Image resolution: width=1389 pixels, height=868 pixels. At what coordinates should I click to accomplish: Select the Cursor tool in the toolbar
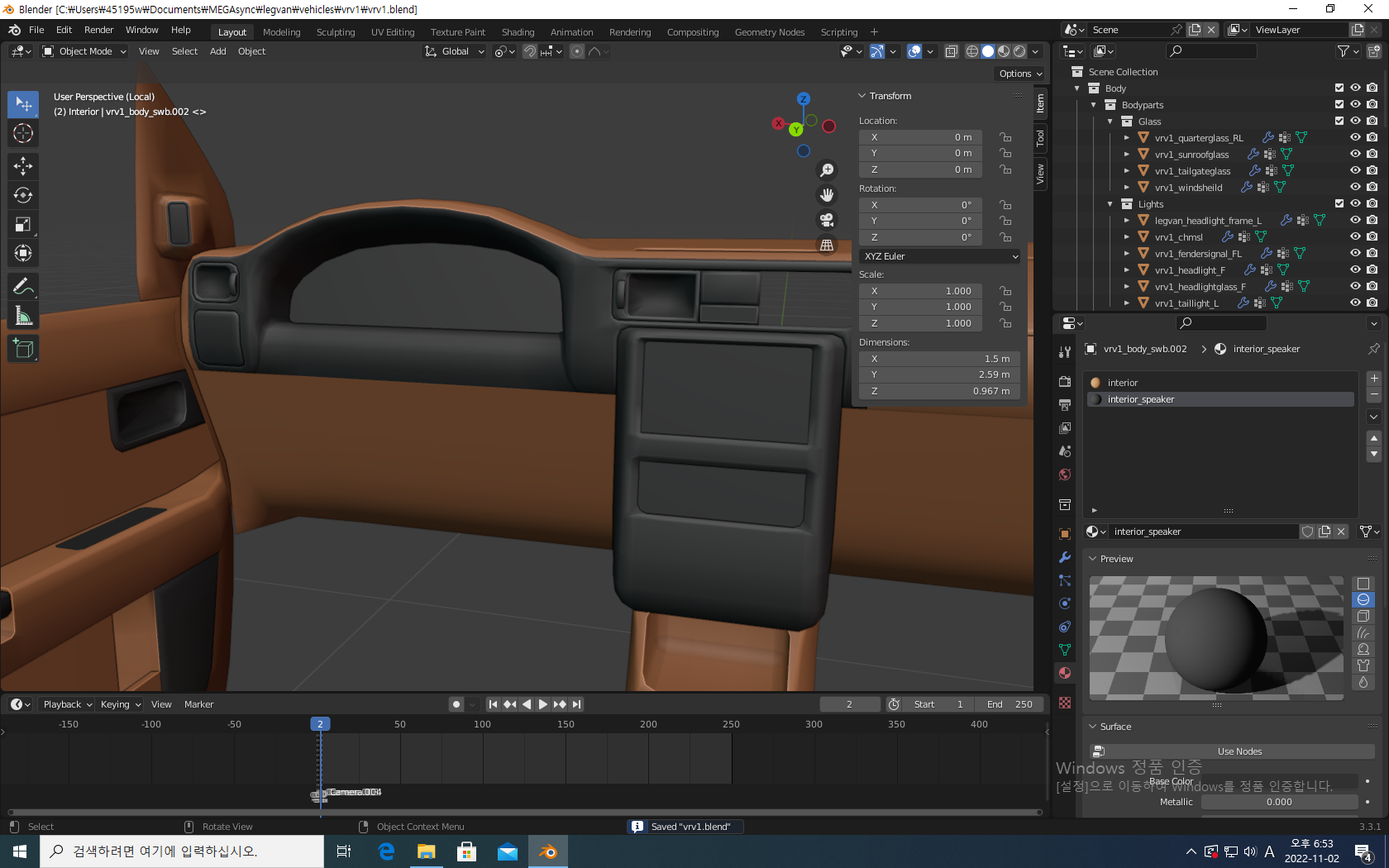pyautogui.click(x=23, y=133)
